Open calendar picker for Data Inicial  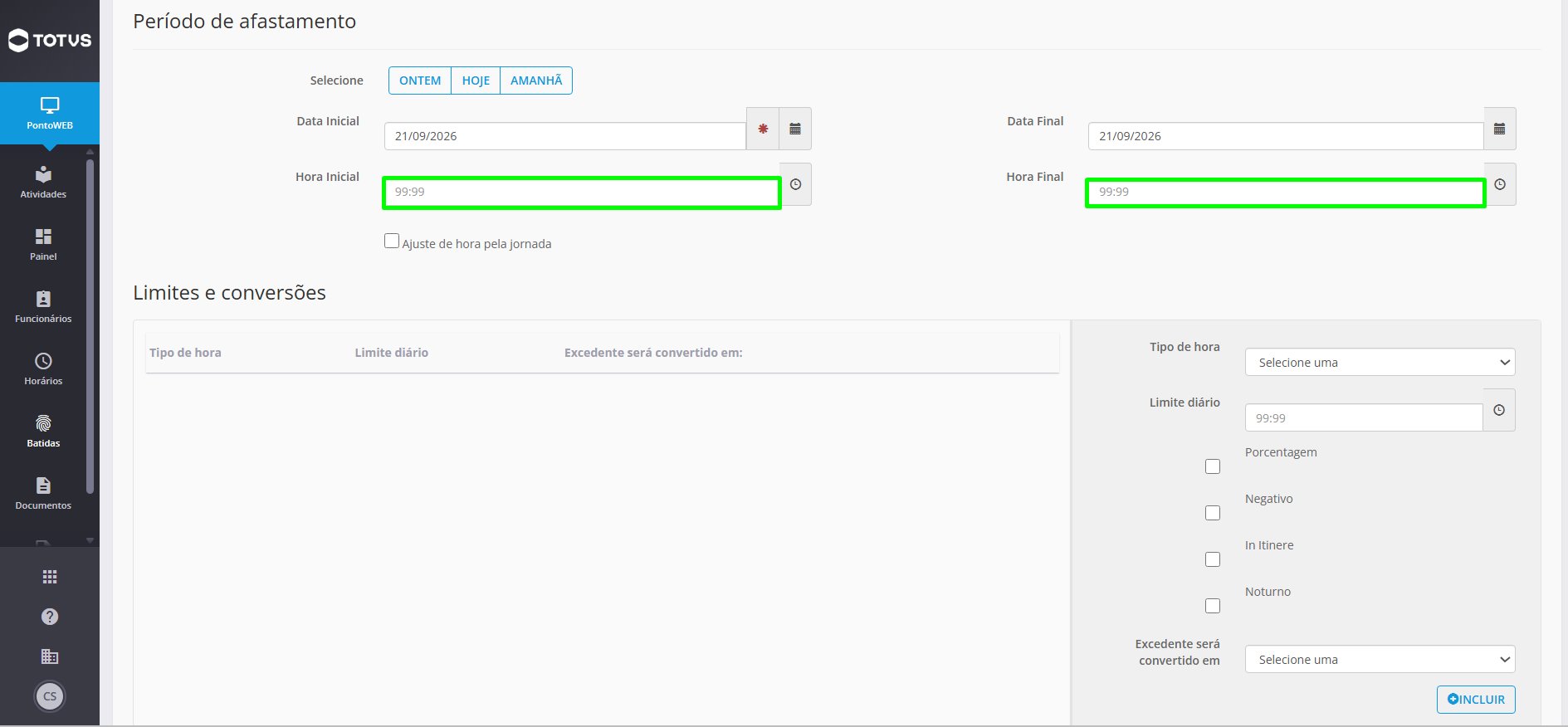(x=795, y=129)
